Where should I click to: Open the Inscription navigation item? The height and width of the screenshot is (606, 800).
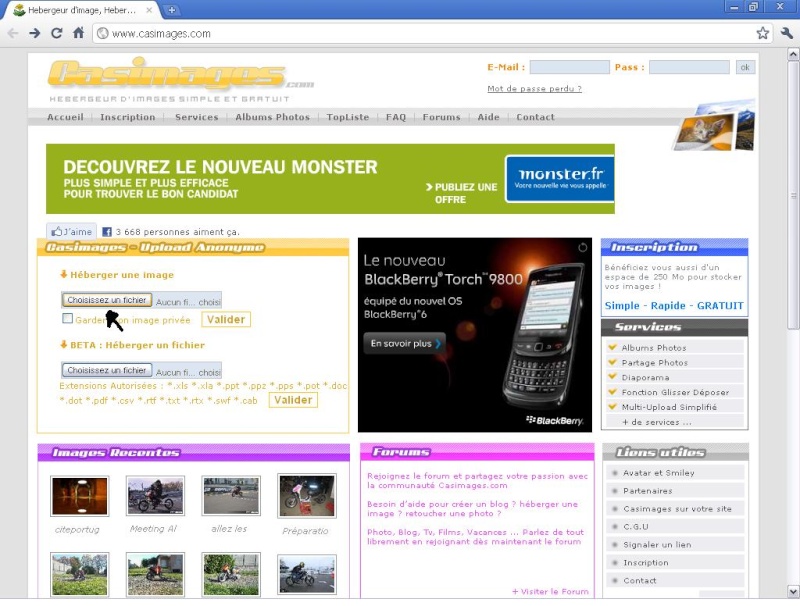128,117
